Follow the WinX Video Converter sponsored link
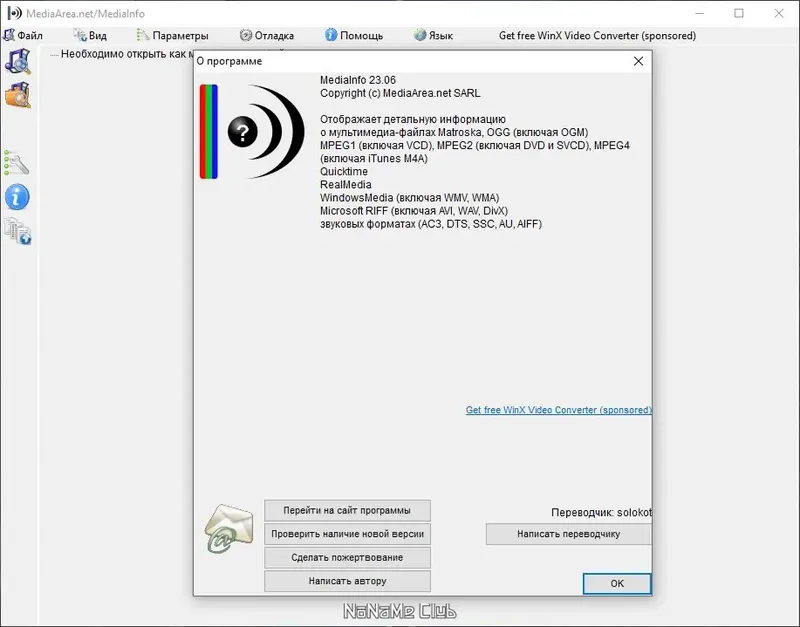800x627 pixels. coord(558,410)
